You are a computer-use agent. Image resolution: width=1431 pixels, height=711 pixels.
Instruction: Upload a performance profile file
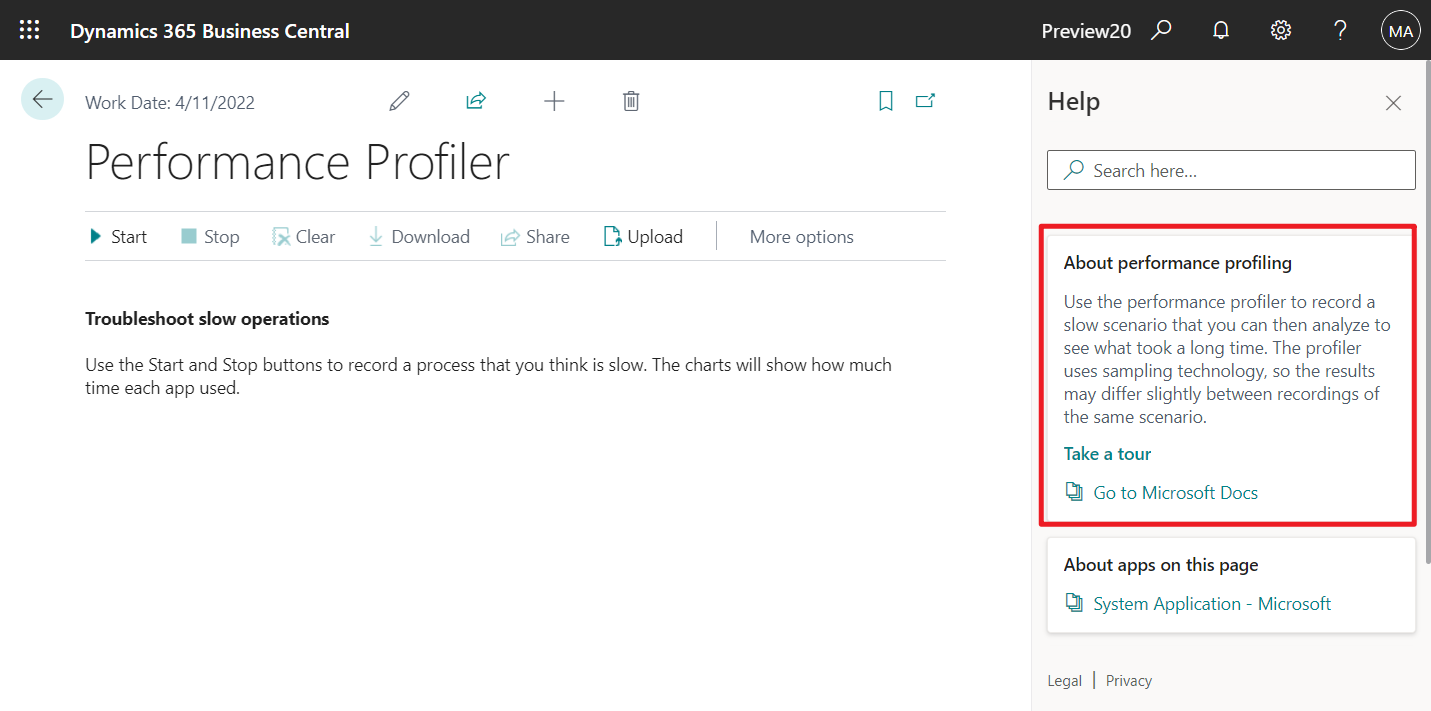click(643, 236)
